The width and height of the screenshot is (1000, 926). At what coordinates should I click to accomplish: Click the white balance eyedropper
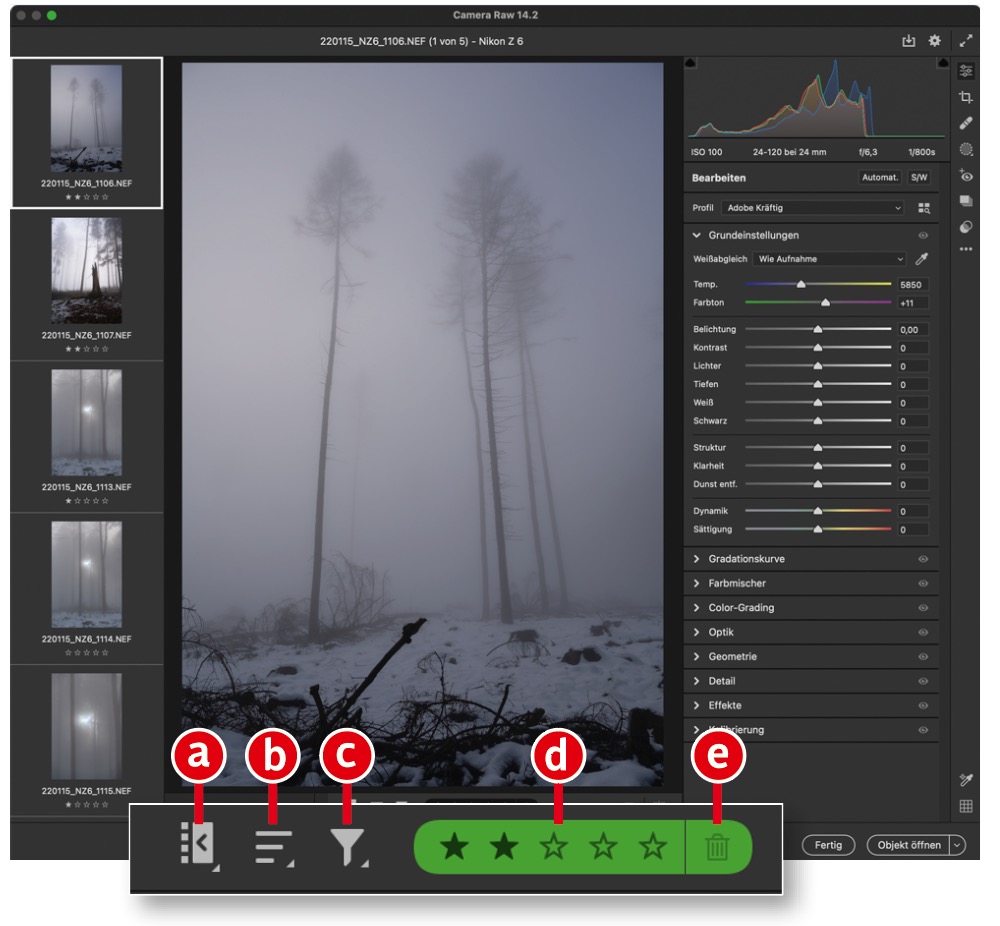pyautogui.click(x=922, y=259)
